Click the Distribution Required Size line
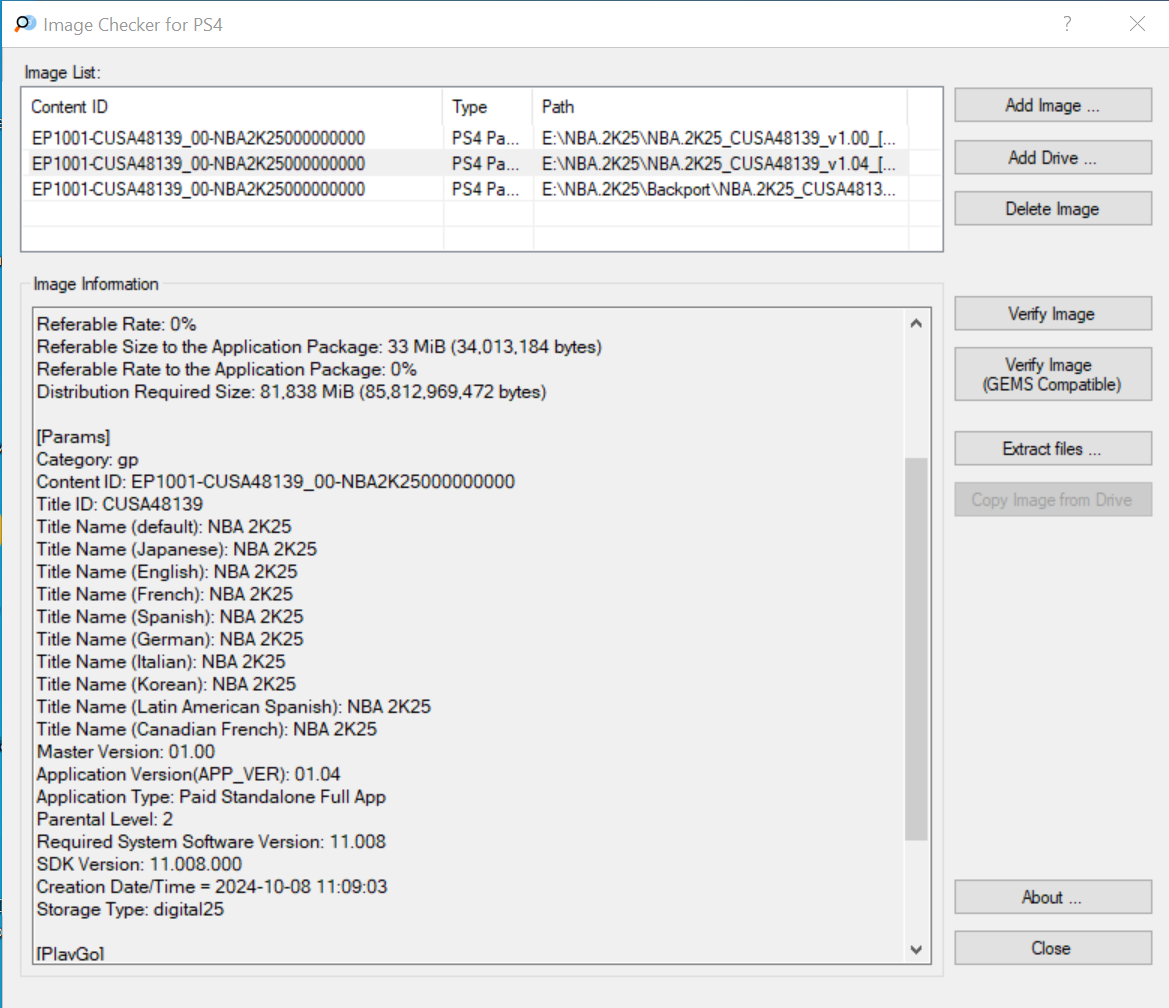The height and width of the screenshot is (1008, 1169). pyautogui.click(x=292, y=391)
